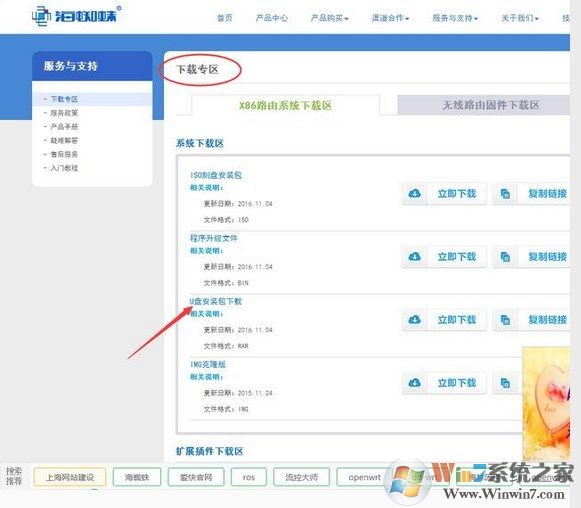Open 售后服务 in the sidebar
The height and width of the screenshot is (508, 581).
[x=64, y=154]
